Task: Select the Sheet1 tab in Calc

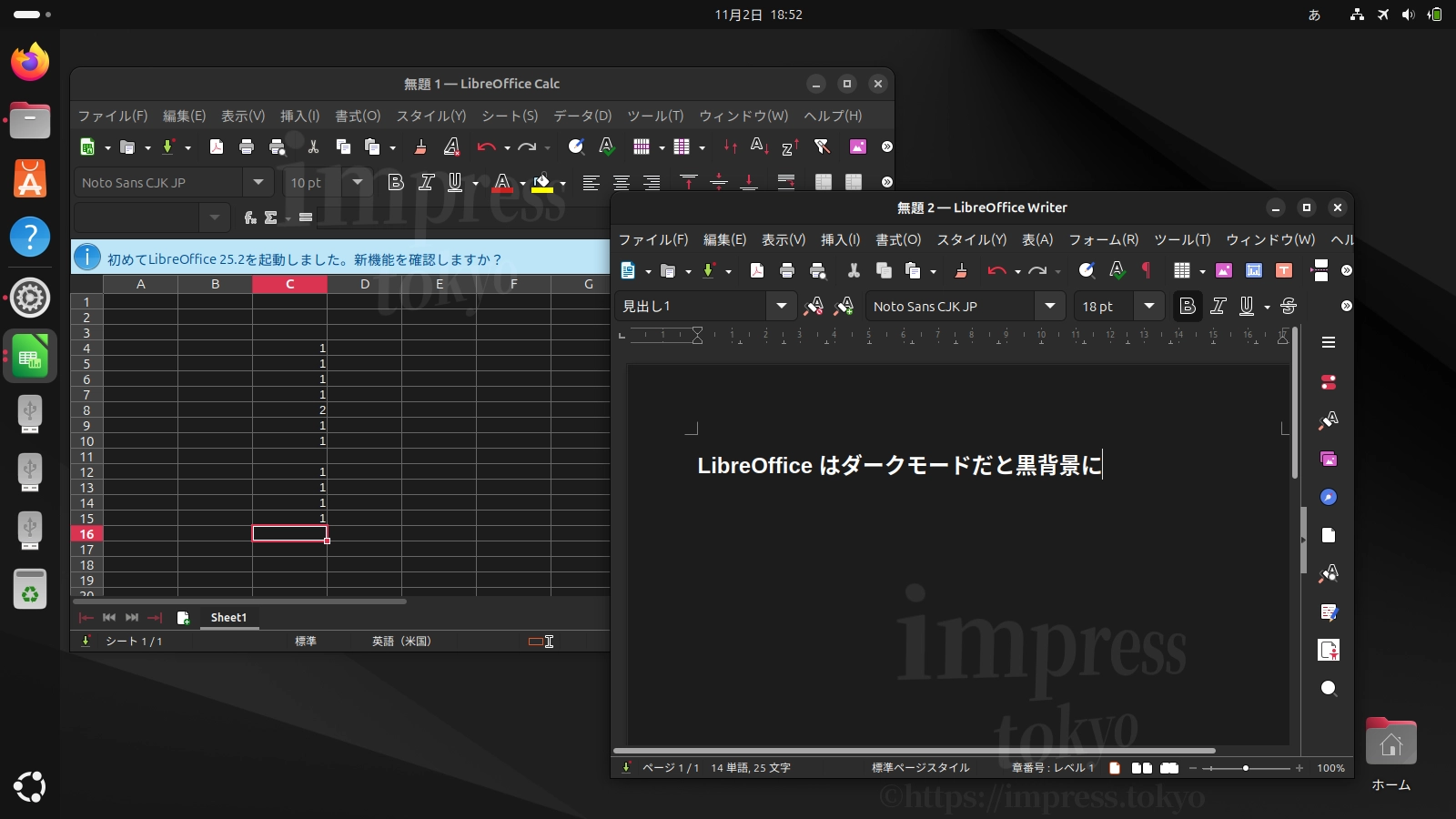Action: pos(228,618)
